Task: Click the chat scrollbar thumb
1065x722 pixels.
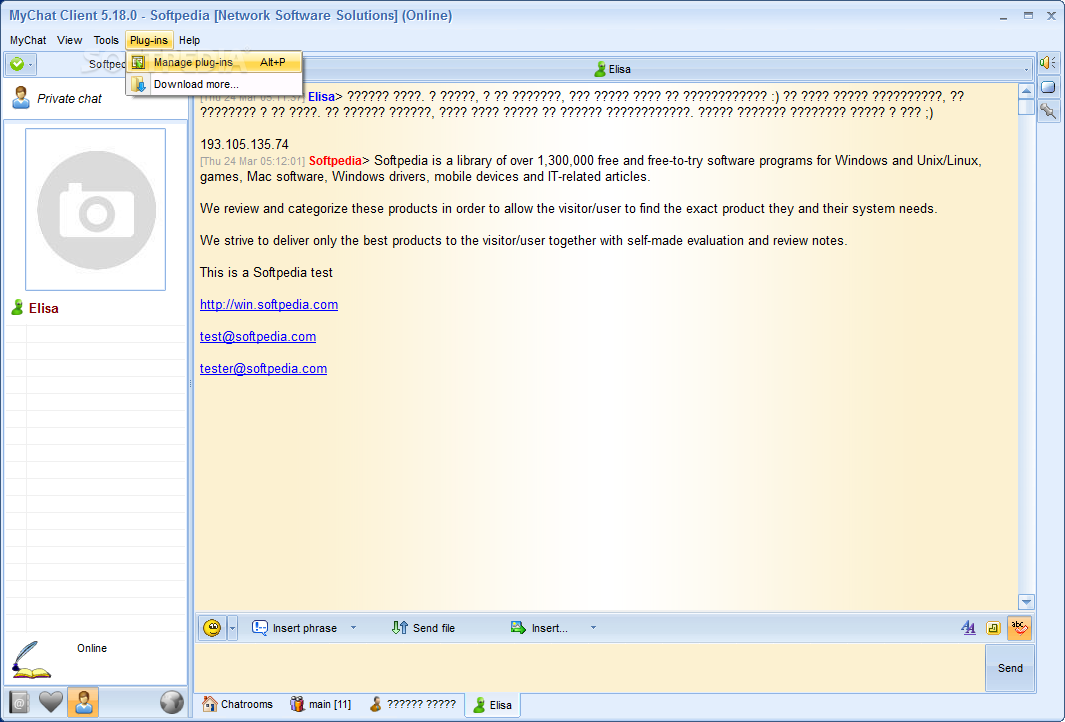Action: [1026, 107]
